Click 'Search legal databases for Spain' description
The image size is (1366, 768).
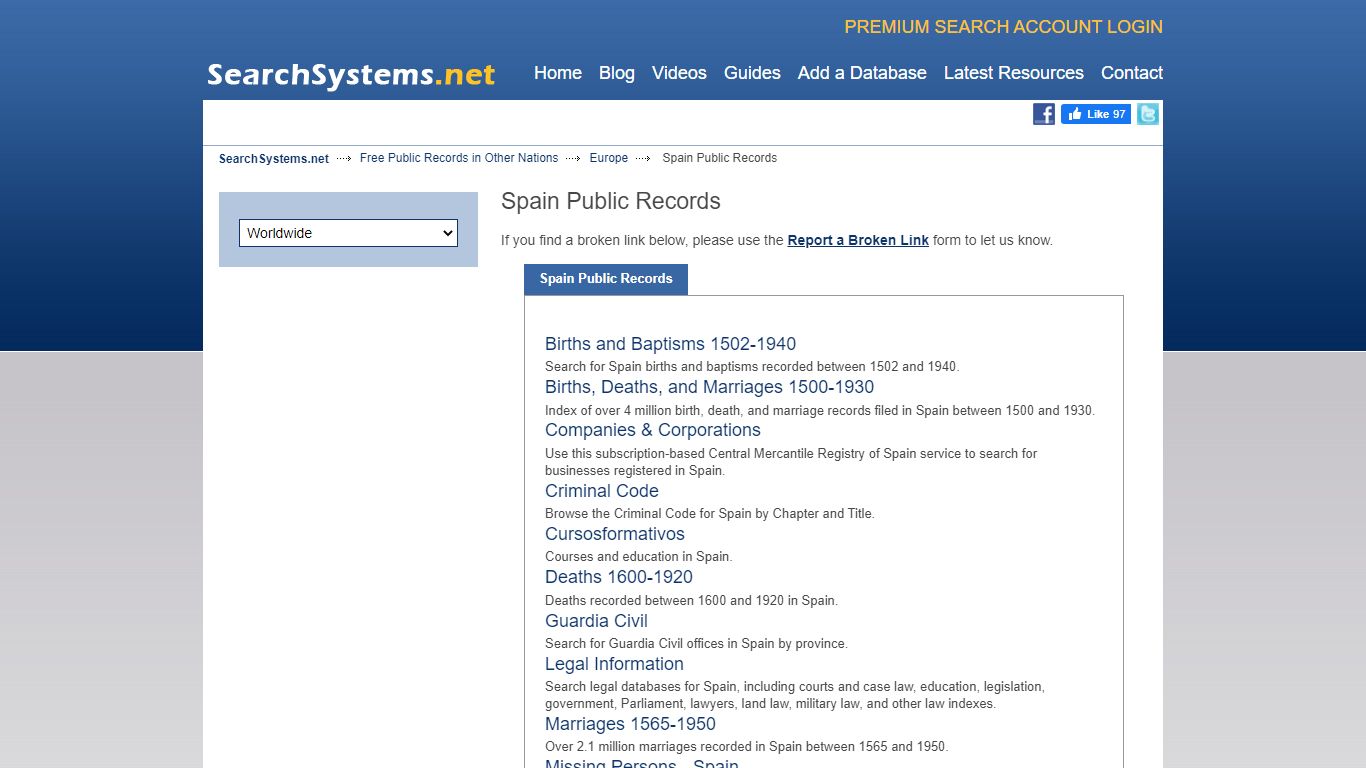[x=795, y=695]
